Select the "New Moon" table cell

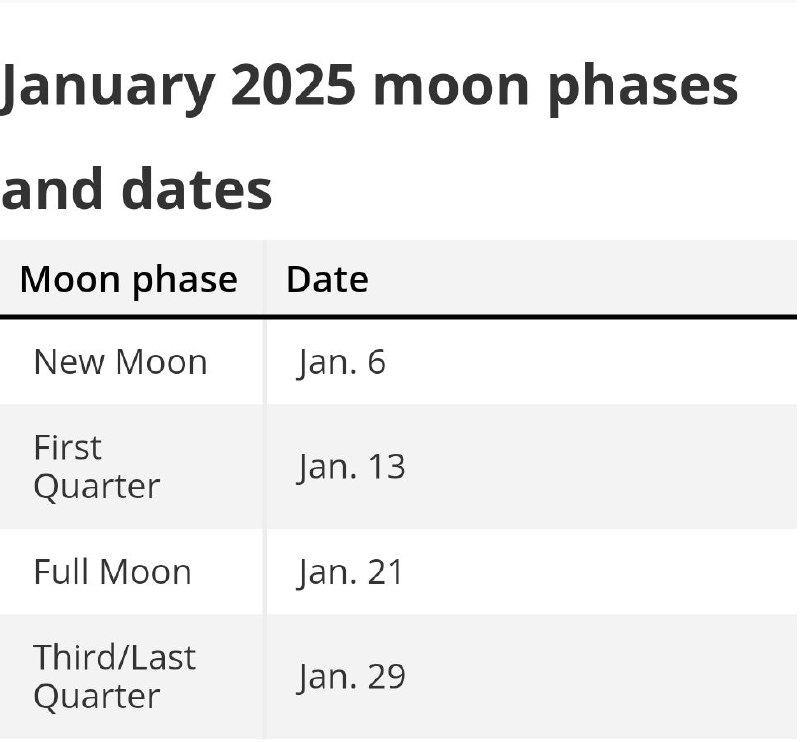(120, 361)
